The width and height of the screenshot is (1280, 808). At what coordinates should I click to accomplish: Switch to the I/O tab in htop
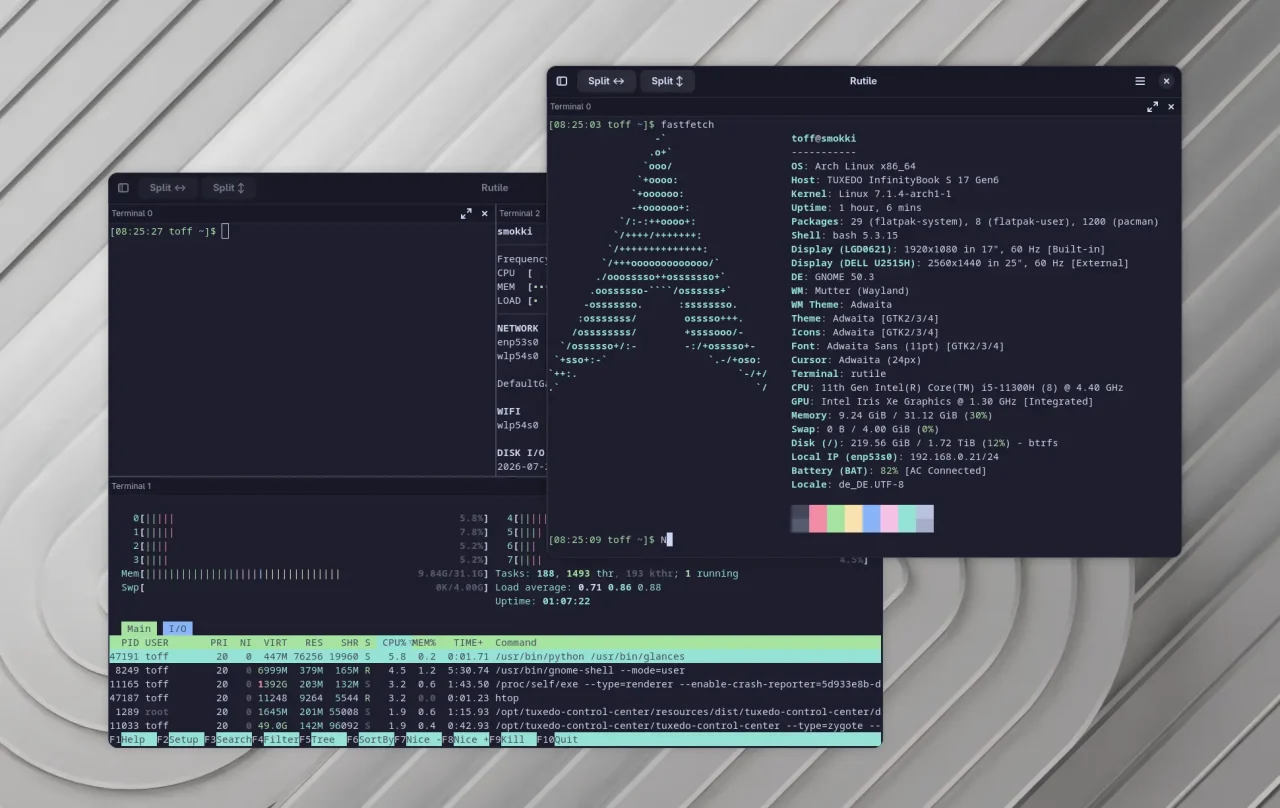177,629
